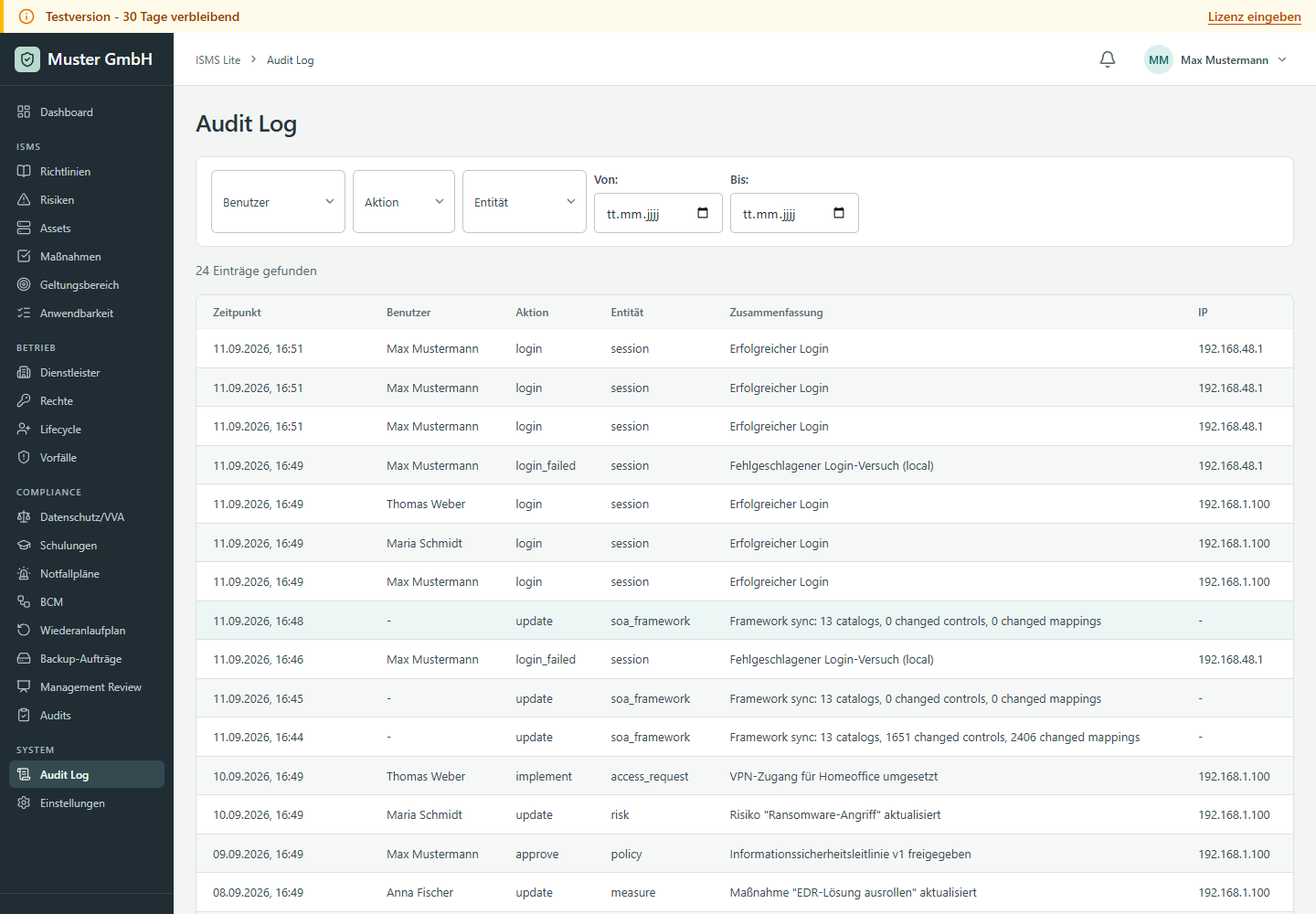
Task: Click the Richtlinien book icon
Action: tap(24, 171)
